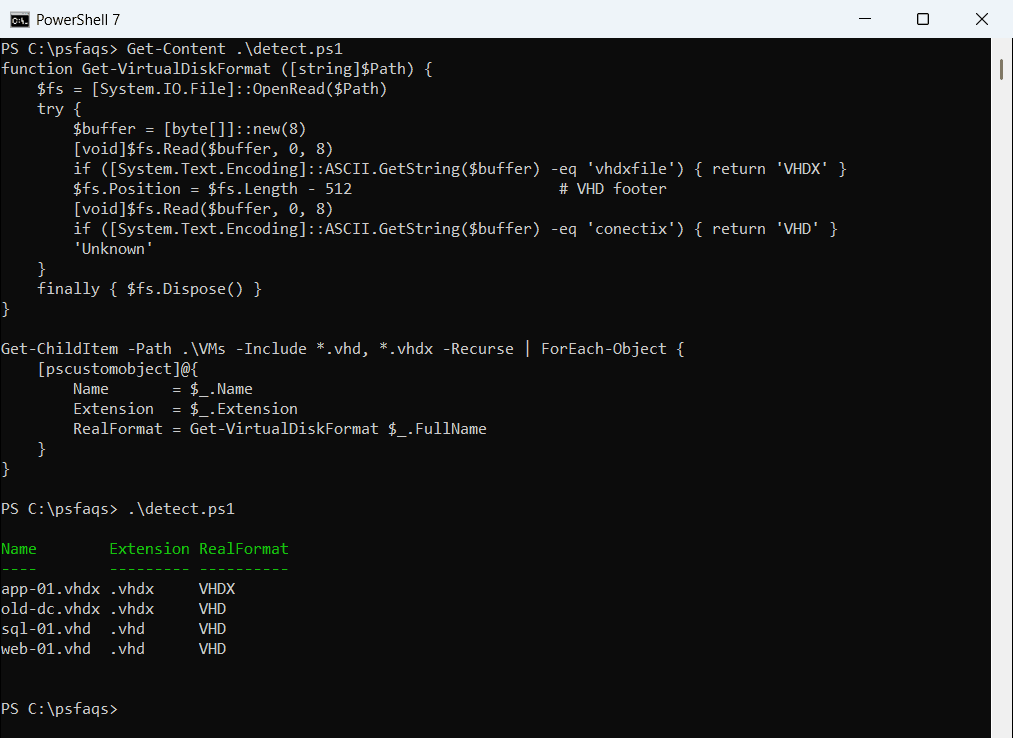Image resolution: width=1013 pixels, height=738 pixels.
Task: Click '$fs.Position = $fs.Length - 512' text
Action: [x=213, y=189]
